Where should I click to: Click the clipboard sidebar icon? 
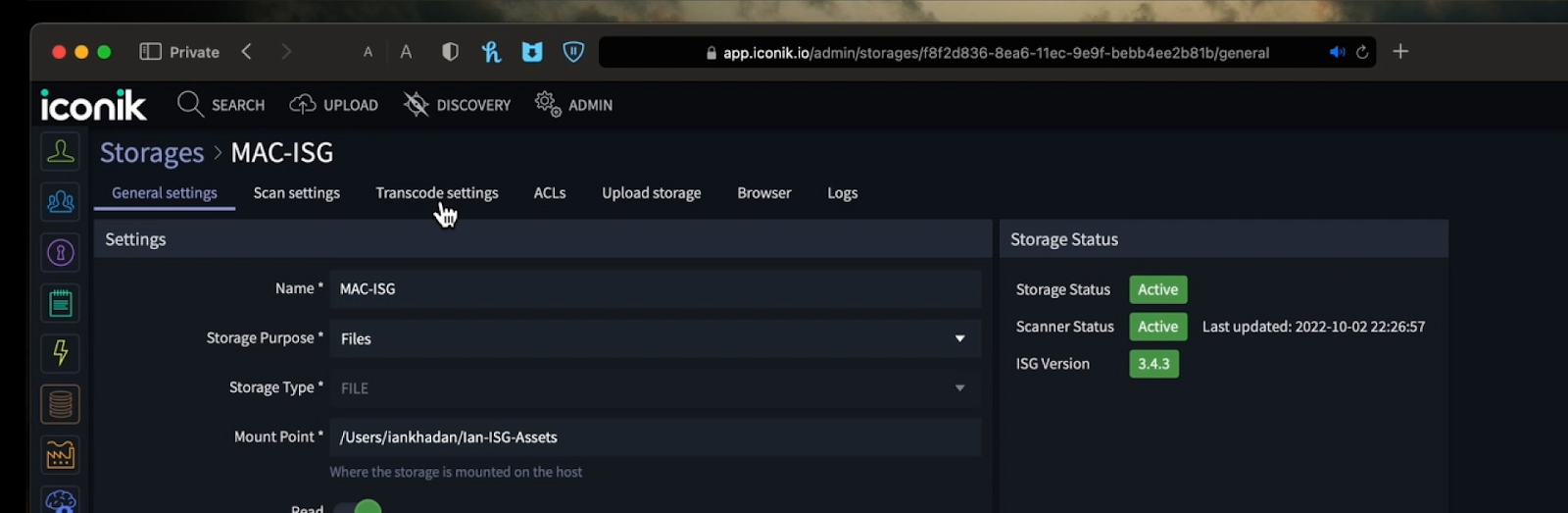pos(60,303)
